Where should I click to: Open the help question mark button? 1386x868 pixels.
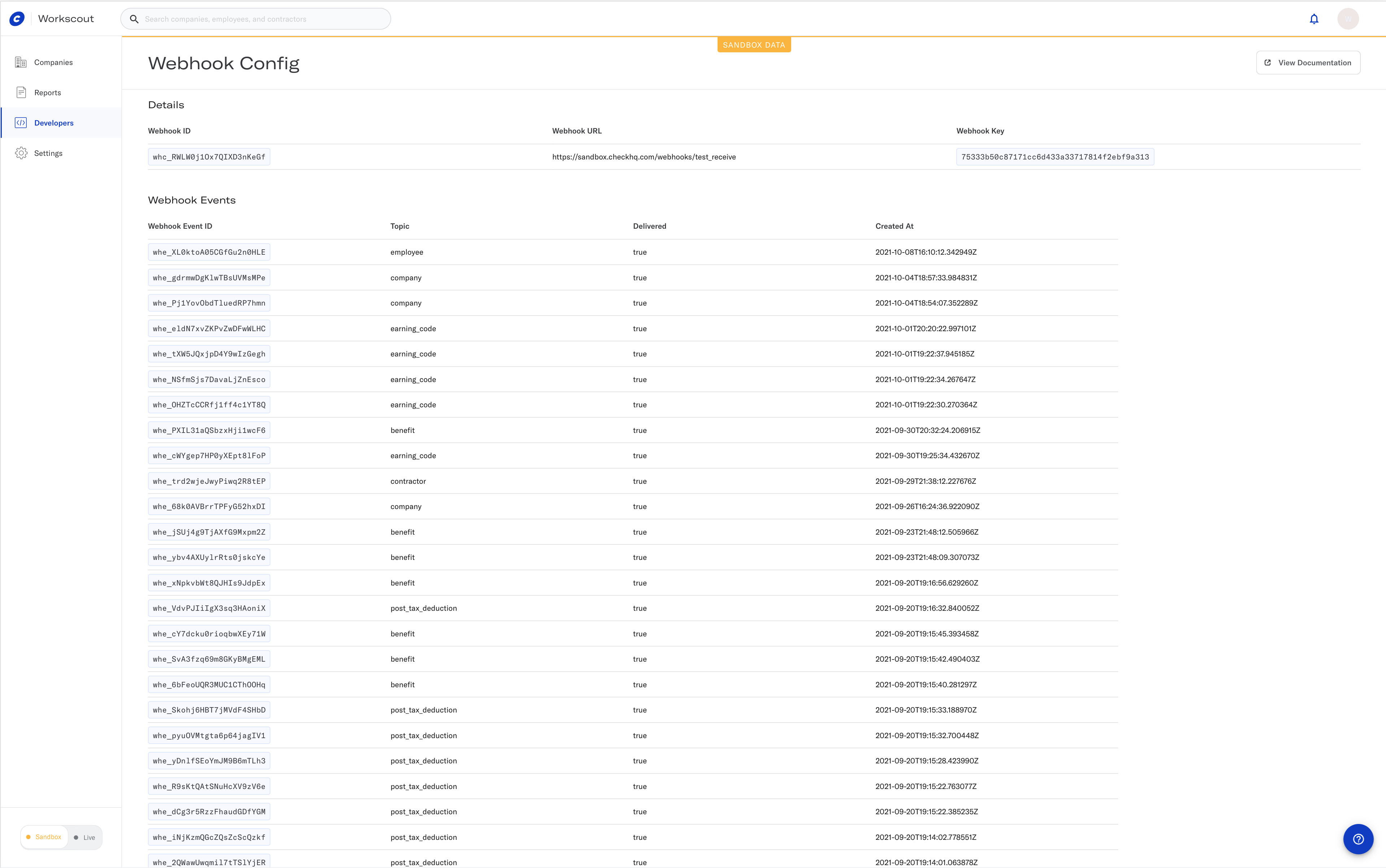(x=1358, y=839)
